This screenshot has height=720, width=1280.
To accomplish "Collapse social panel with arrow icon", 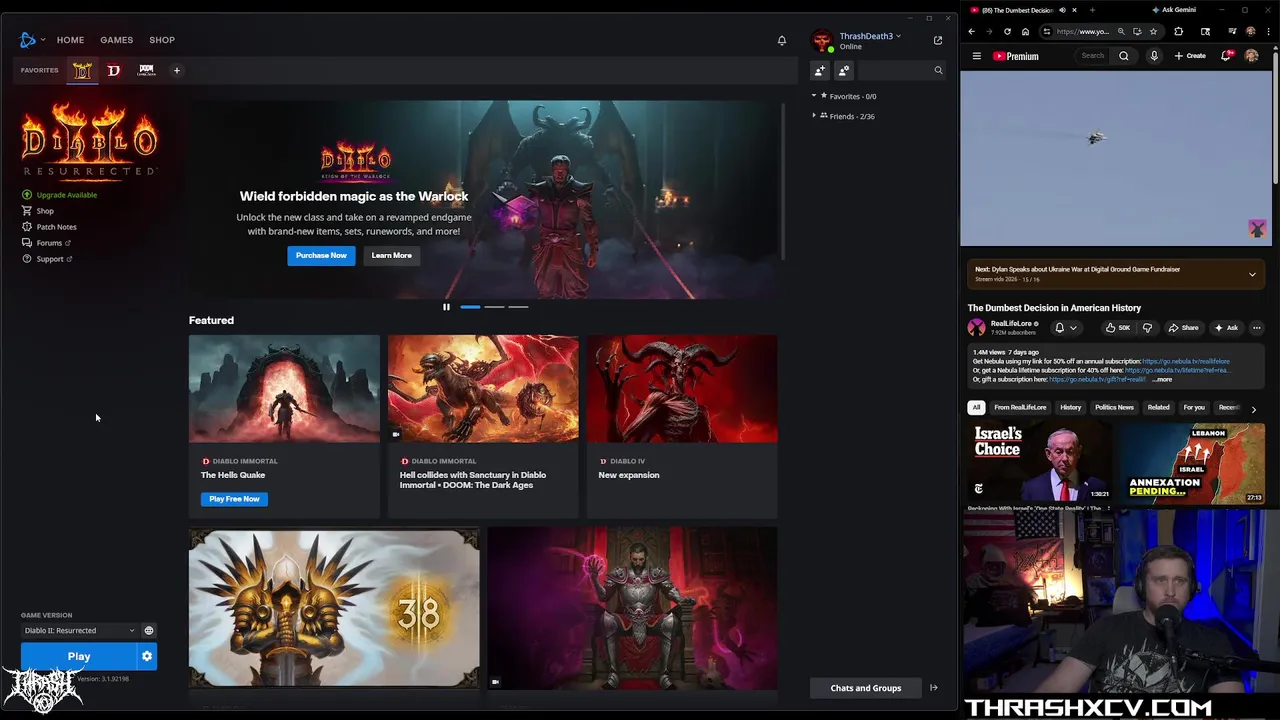I will click(x=934, y=688).
